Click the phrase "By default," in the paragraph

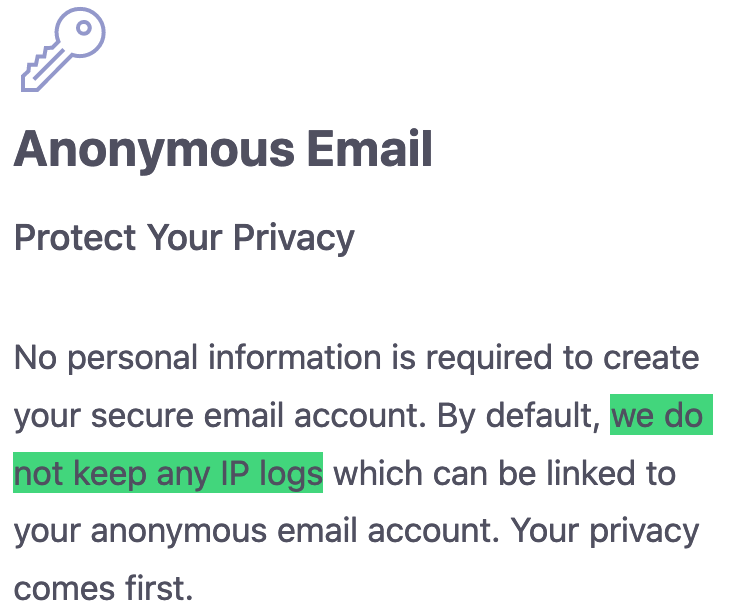[519, 416]
